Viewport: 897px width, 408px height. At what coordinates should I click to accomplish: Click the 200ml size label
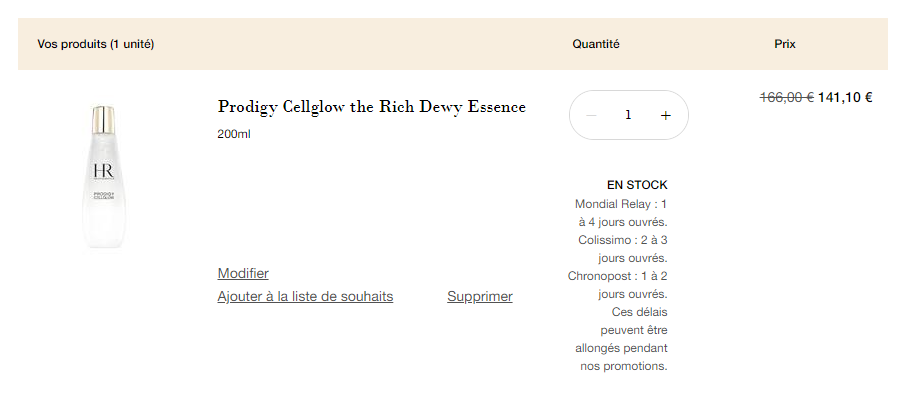[x=234, y=134]
